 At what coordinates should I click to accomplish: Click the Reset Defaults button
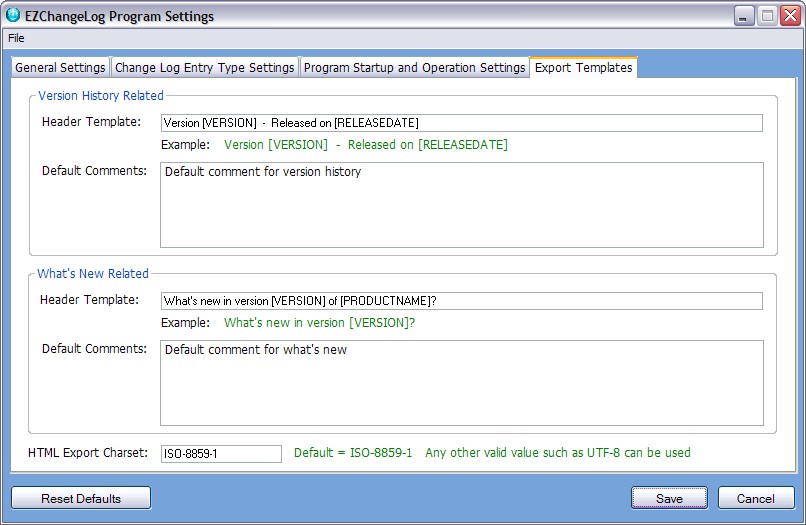(81, 498)
